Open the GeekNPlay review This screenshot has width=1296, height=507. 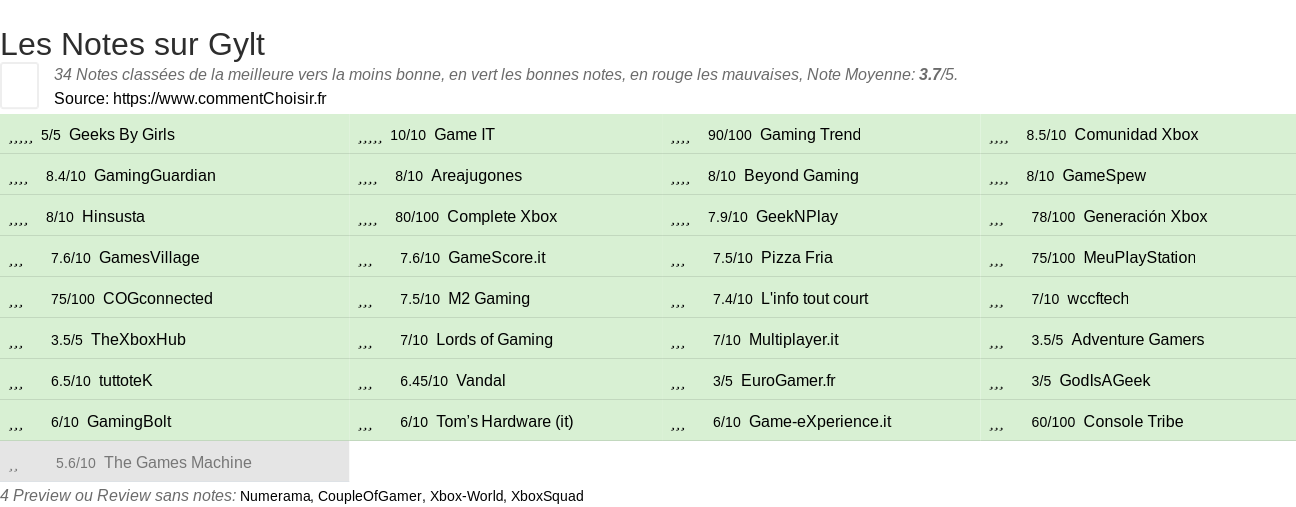point(797,216)
